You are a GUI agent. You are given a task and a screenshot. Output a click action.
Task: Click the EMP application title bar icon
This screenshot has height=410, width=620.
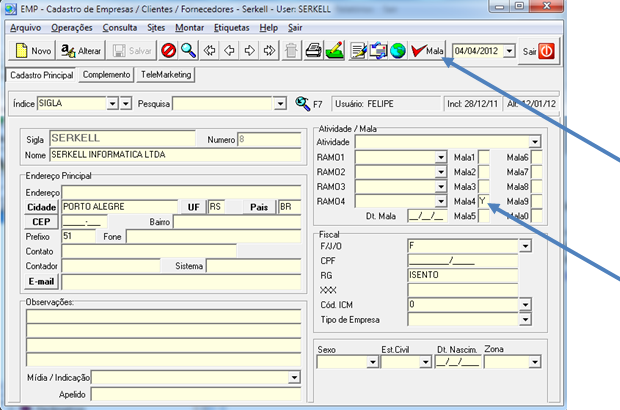coord(11,9)
